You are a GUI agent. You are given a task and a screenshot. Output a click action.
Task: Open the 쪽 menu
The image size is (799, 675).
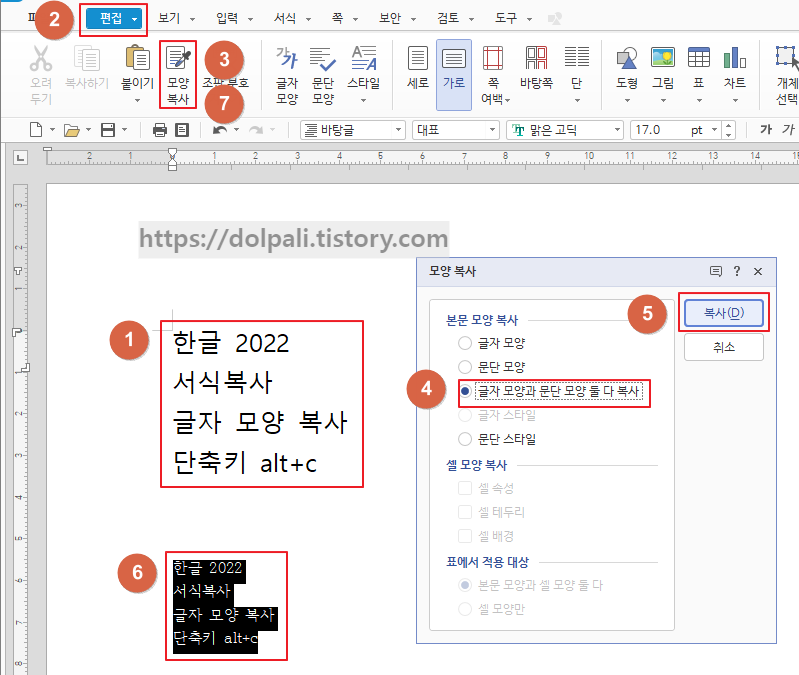(x=344, y=19)
